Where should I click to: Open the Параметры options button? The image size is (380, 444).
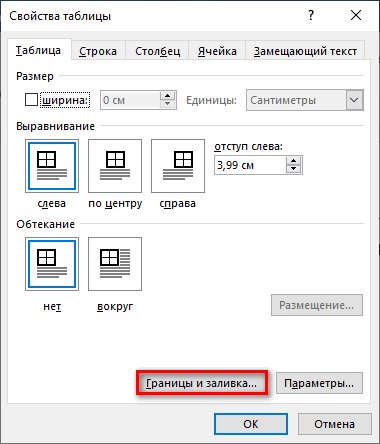click(319, 383)
